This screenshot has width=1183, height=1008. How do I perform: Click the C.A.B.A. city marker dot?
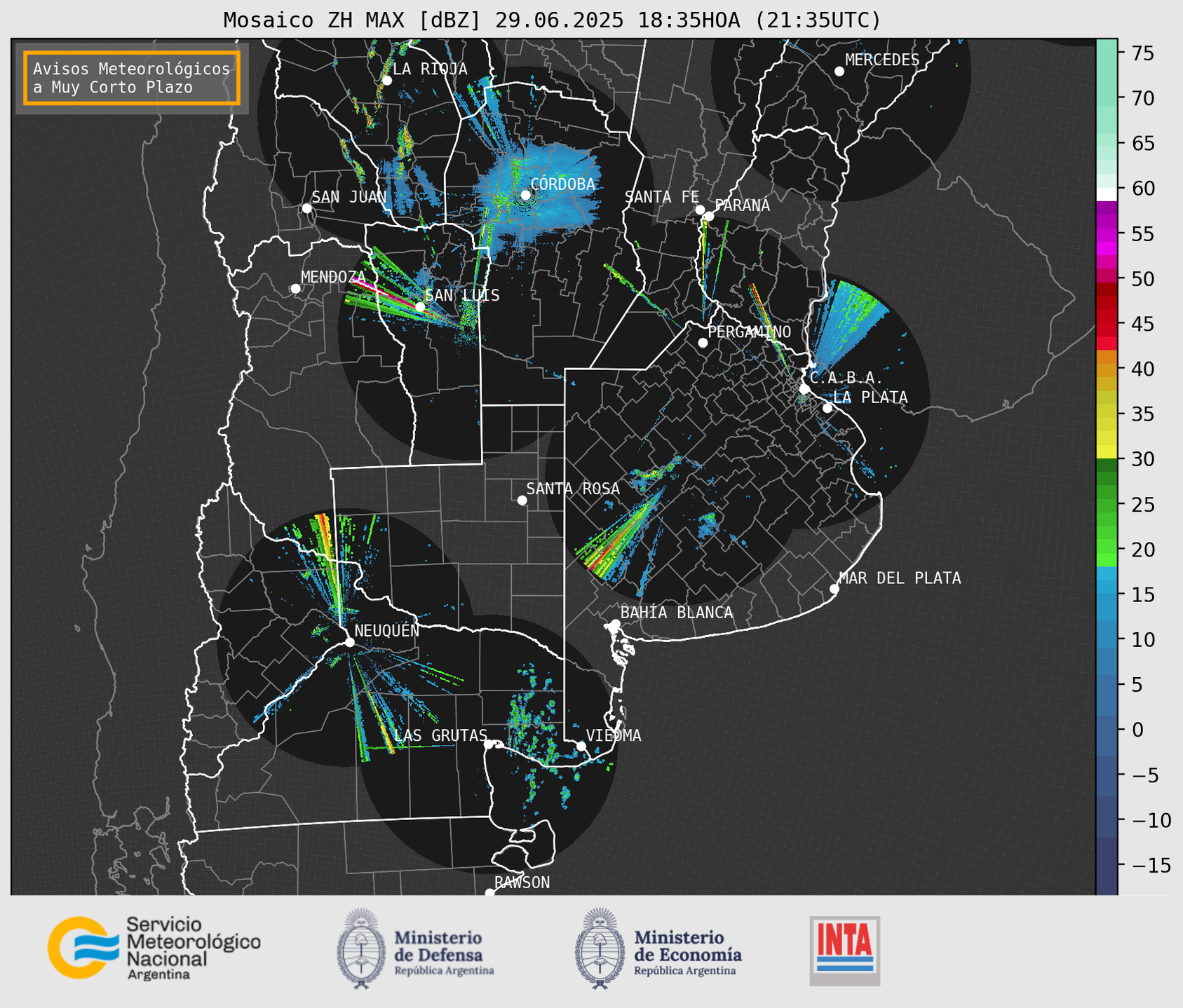804,389
